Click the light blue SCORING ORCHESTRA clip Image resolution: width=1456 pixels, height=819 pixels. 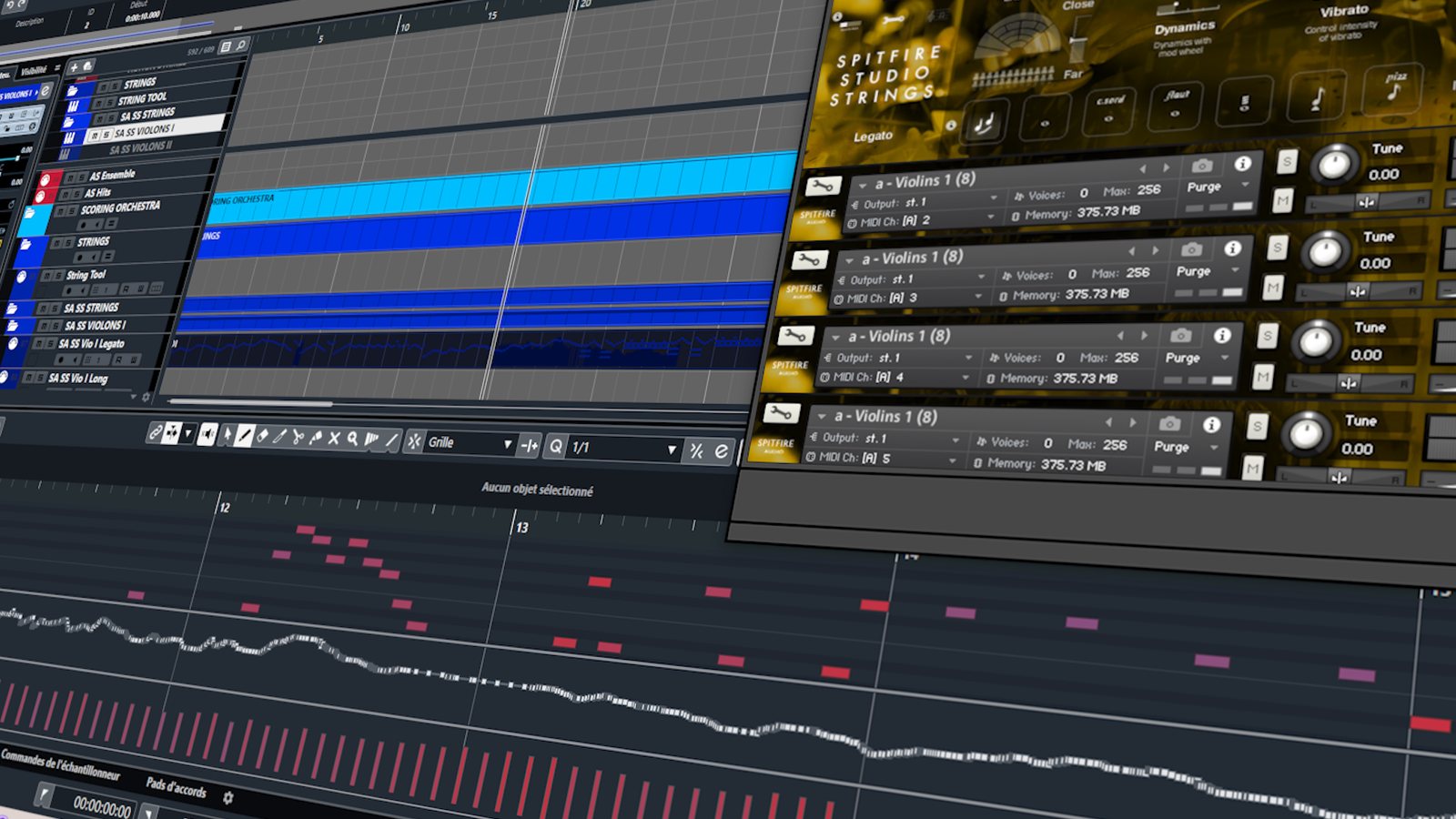tap(503, 188)
